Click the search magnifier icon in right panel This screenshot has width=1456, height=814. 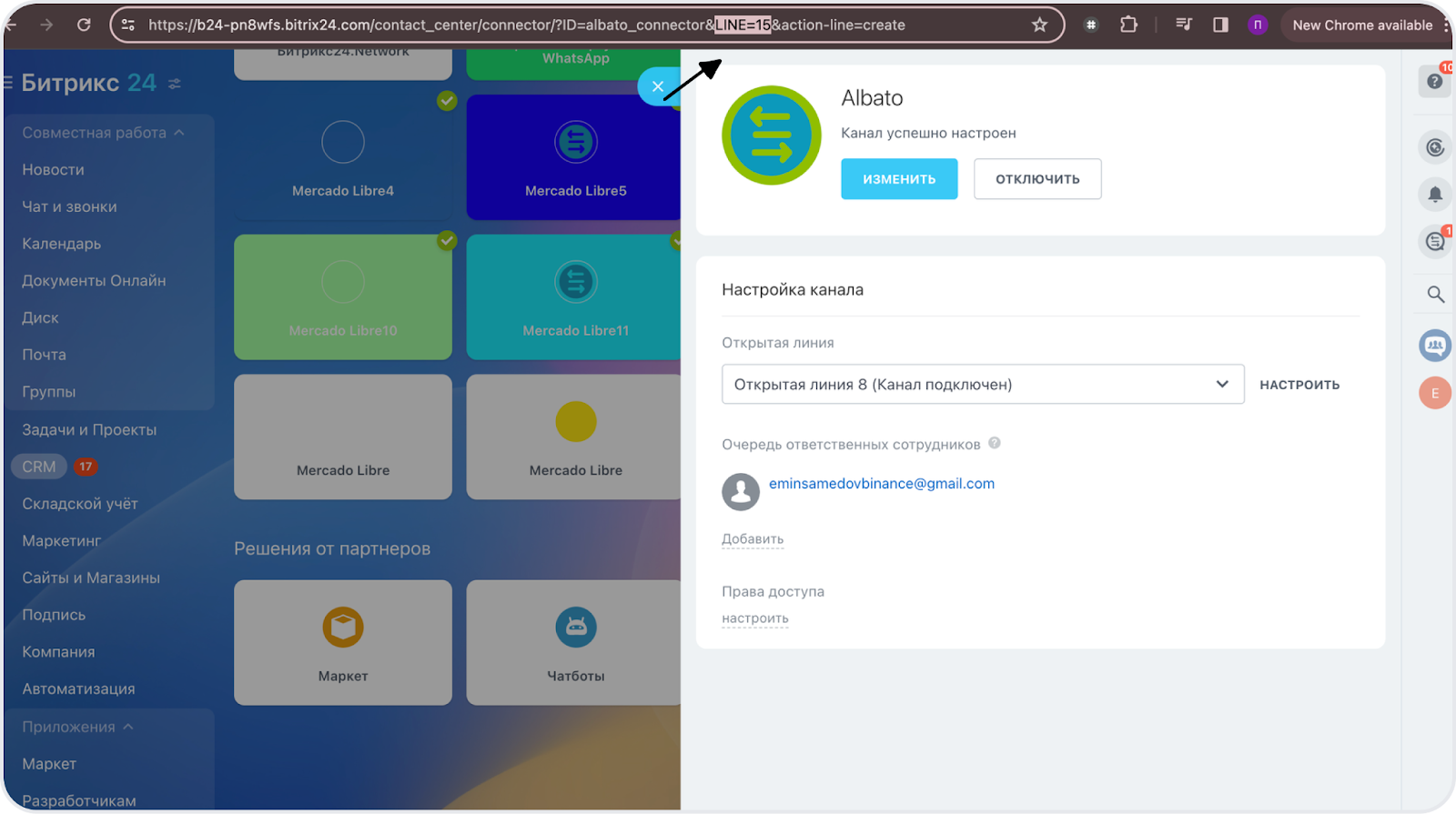(x=1435, y=295)
